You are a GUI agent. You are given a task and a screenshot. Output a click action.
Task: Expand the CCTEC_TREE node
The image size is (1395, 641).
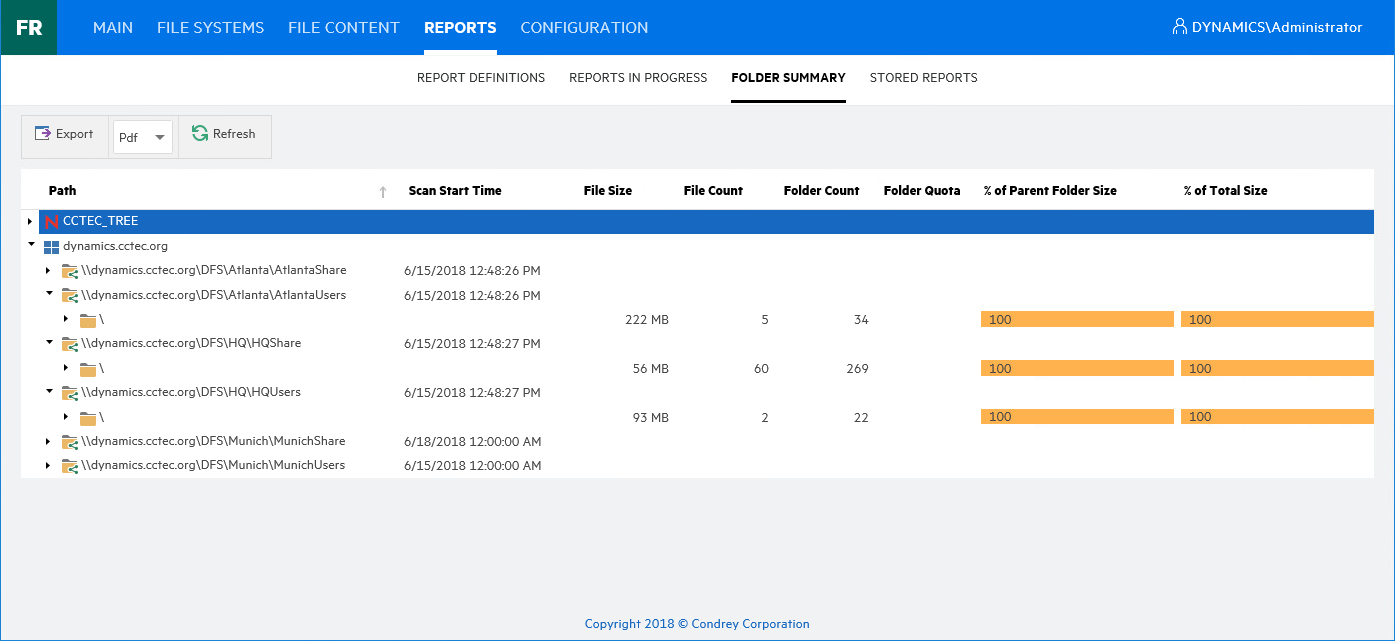point(30,221)
